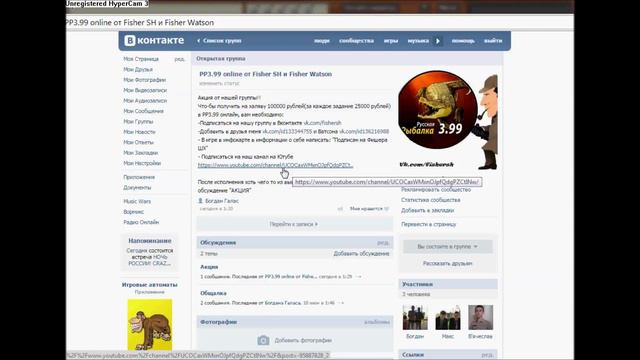Open member Богдан's avatar
640x360 pixels.
coord(415,317)
